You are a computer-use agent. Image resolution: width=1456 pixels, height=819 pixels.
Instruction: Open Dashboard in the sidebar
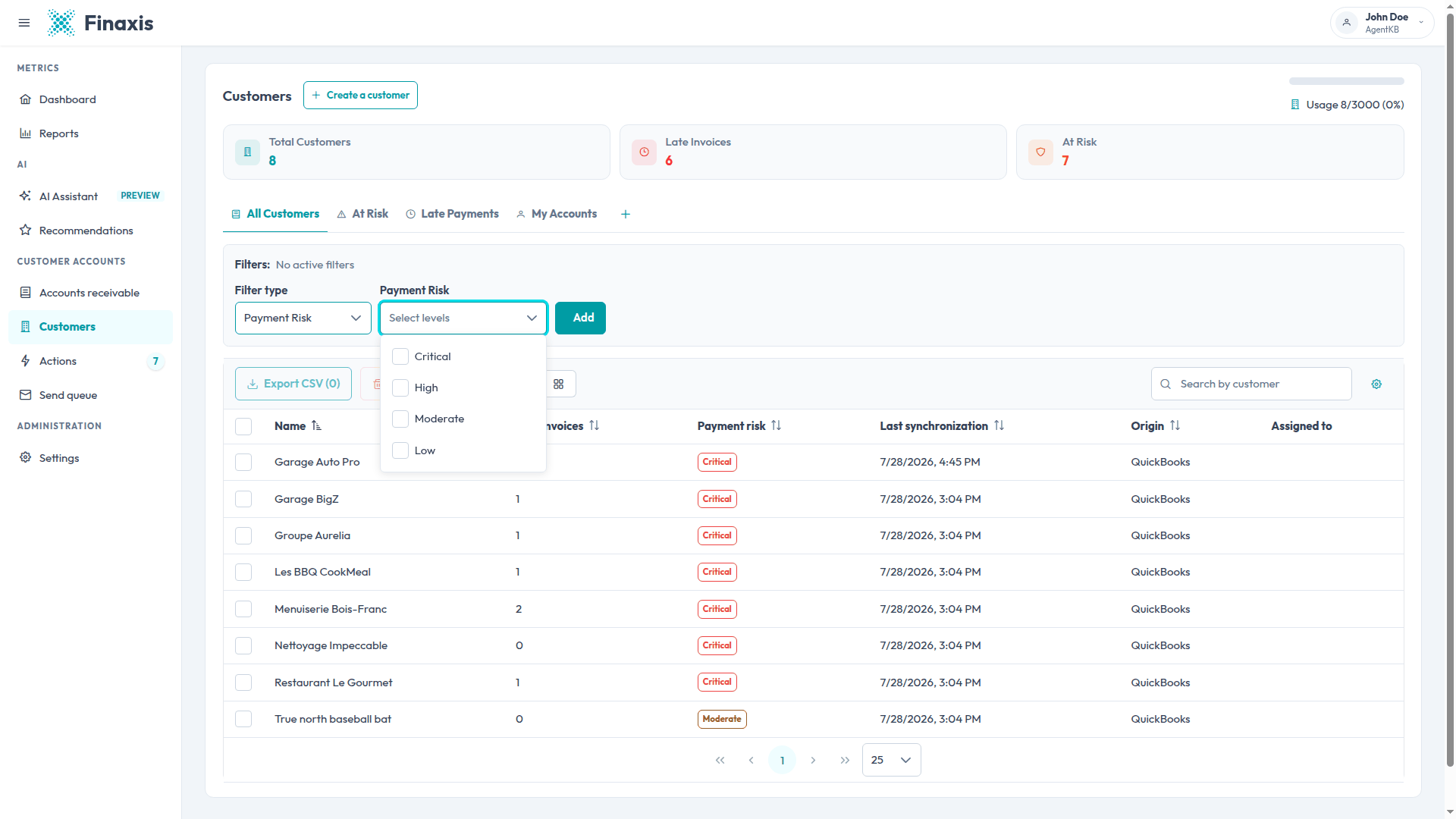click(x=90, y=99)
